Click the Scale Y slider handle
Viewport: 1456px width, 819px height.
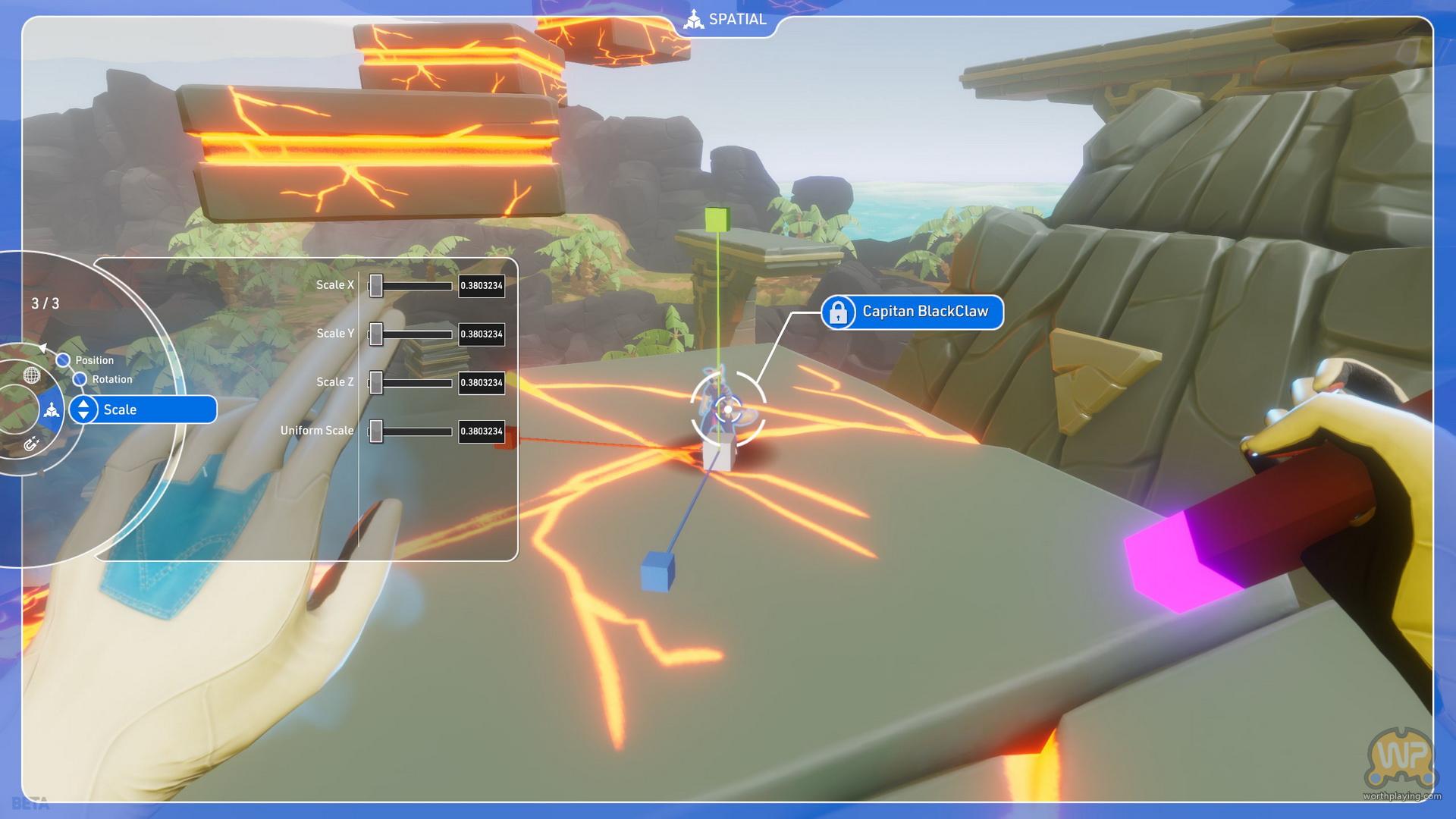pyautogui.click(x=376, y=334)
